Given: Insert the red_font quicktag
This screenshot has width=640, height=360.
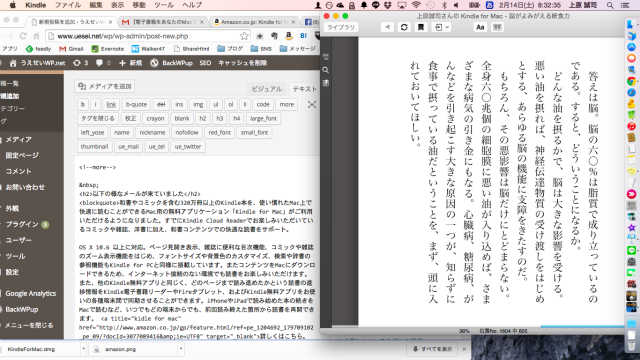Looking at the screenshot, I should 220,132.
